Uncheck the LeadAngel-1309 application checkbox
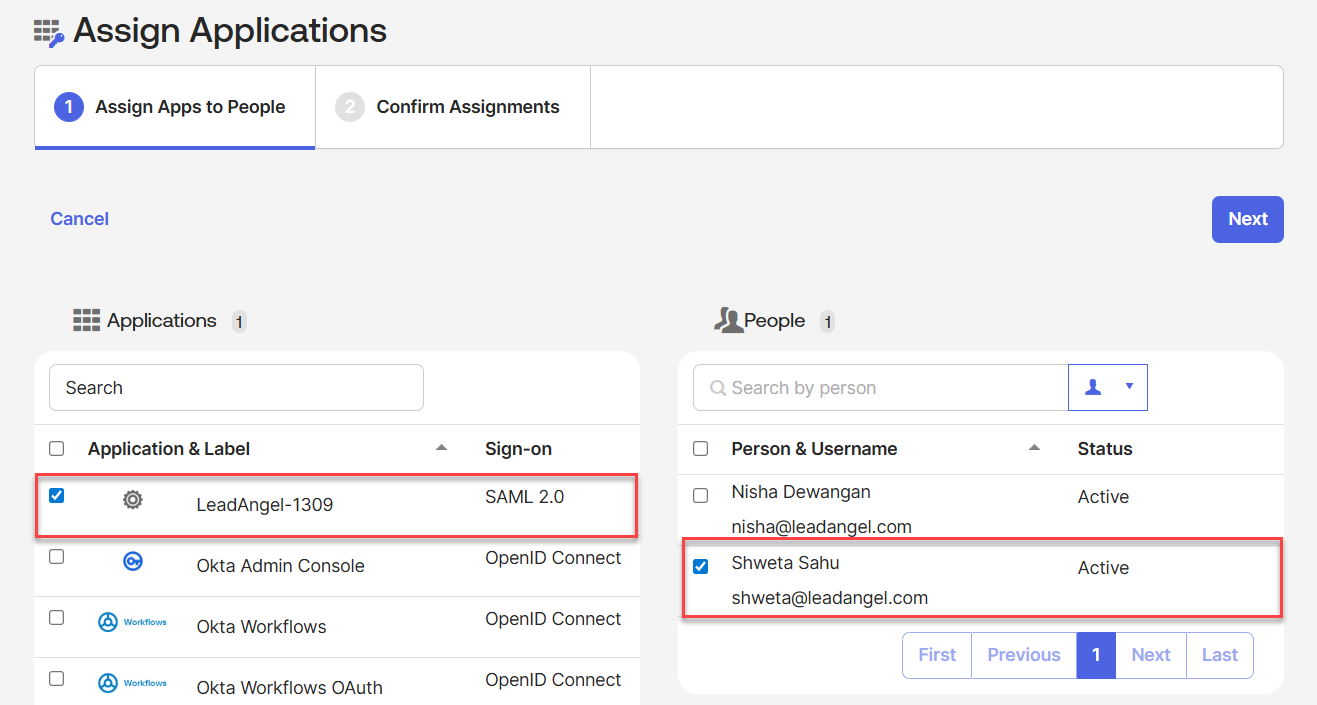Image resolution: width=1317 pixels, height=705 pixels. (57, 496)
